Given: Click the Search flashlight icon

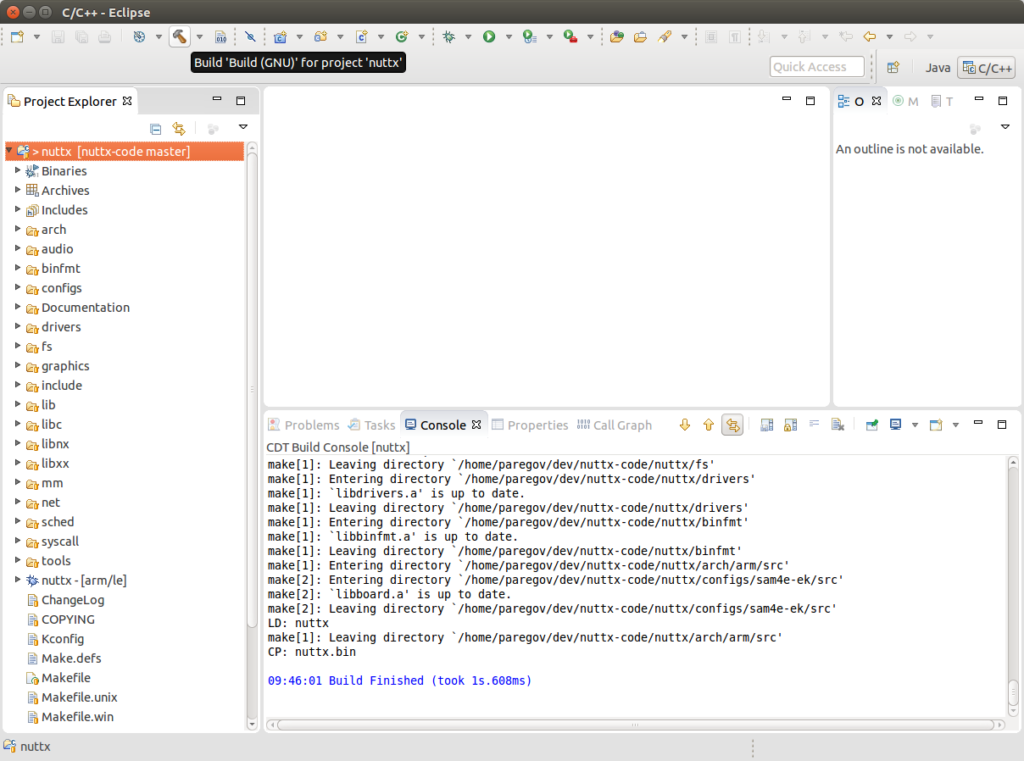Looking at the screenshot, I should pyautogui.click(x=665, y=37).
